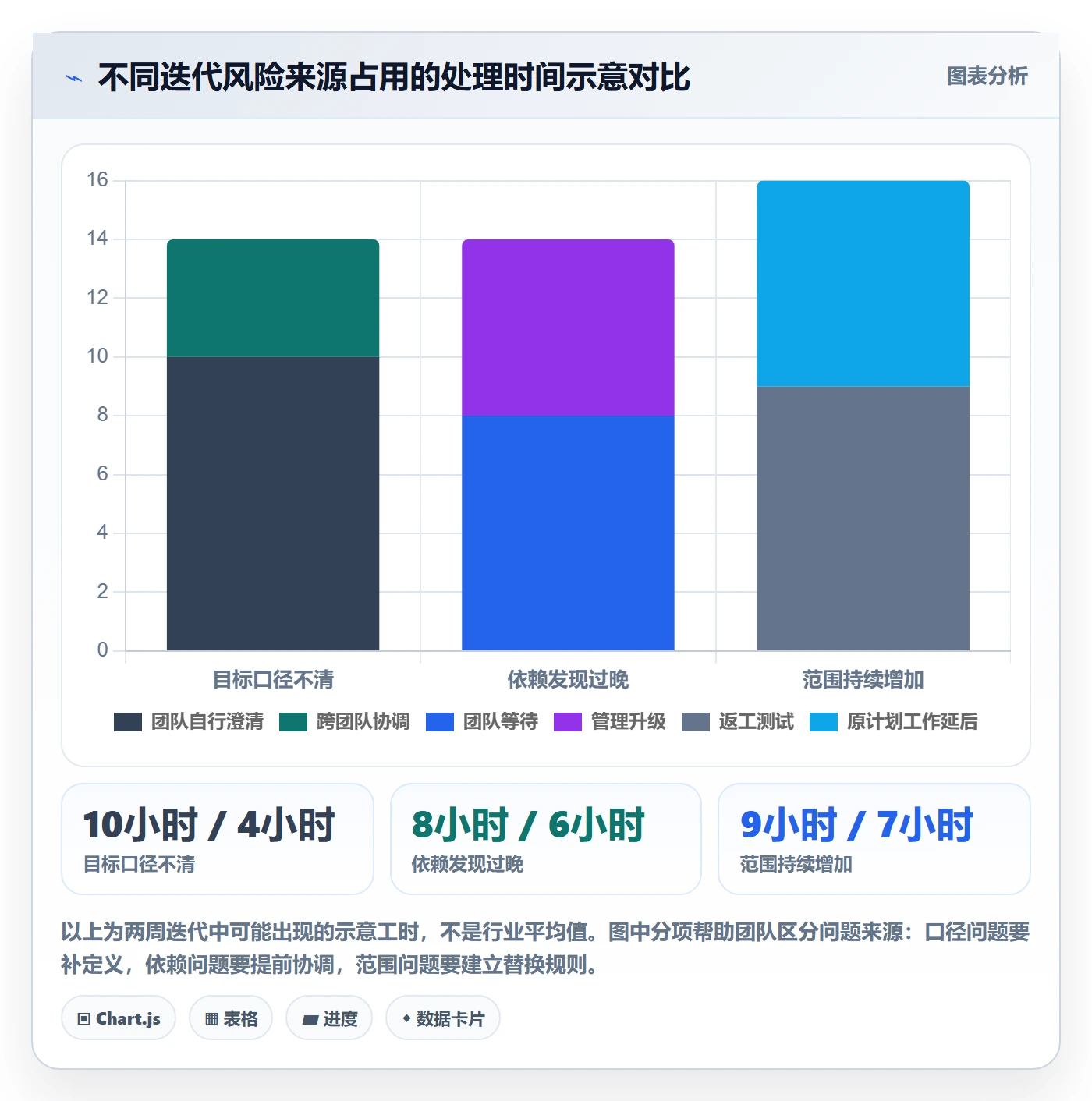Screen dimensions: 1092x1101
Task: Click legend label 团队等待
Action: (x=501, y=722)
